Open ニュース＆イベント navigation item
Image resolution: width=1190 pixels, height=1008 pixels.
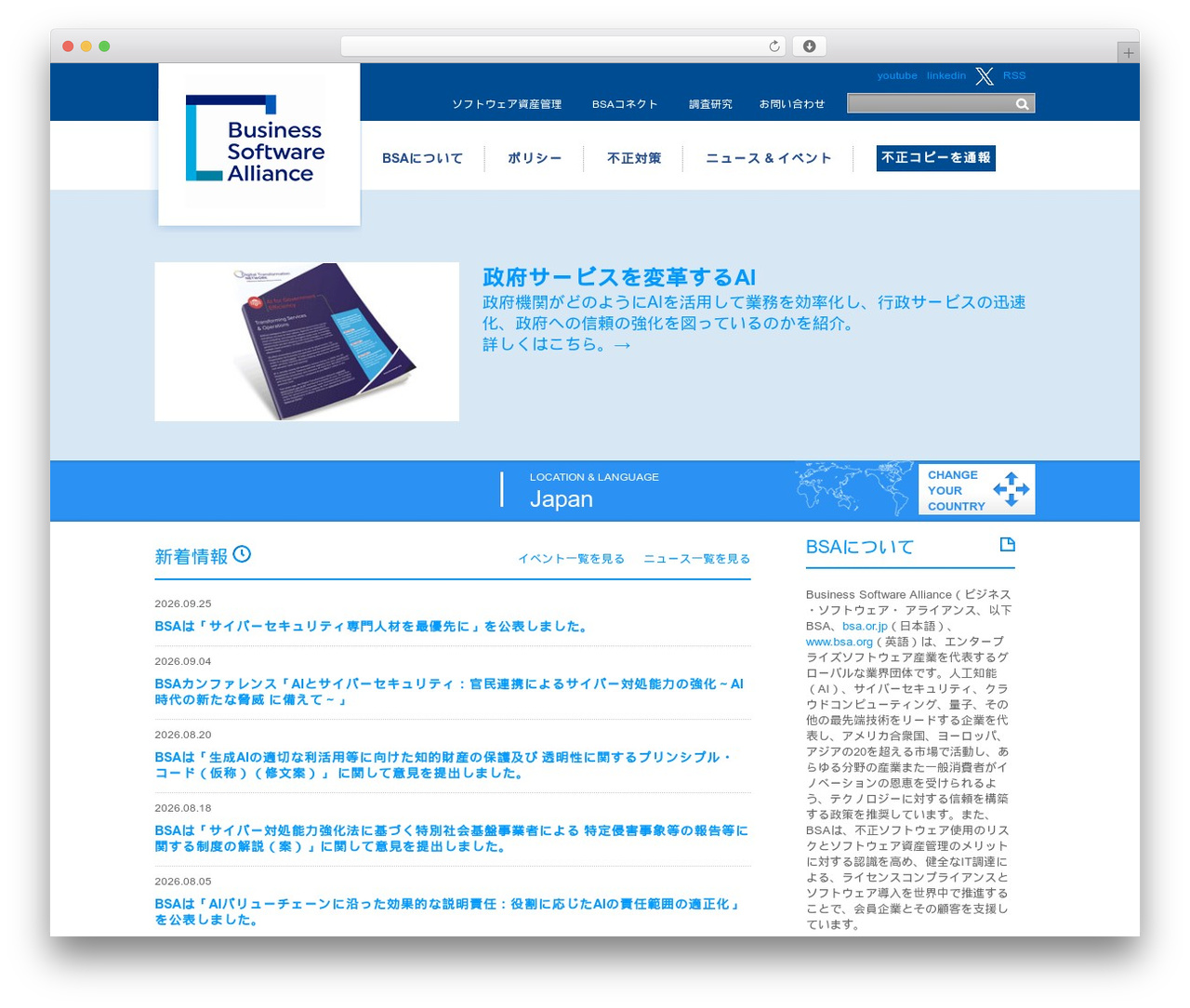[768, 158]
